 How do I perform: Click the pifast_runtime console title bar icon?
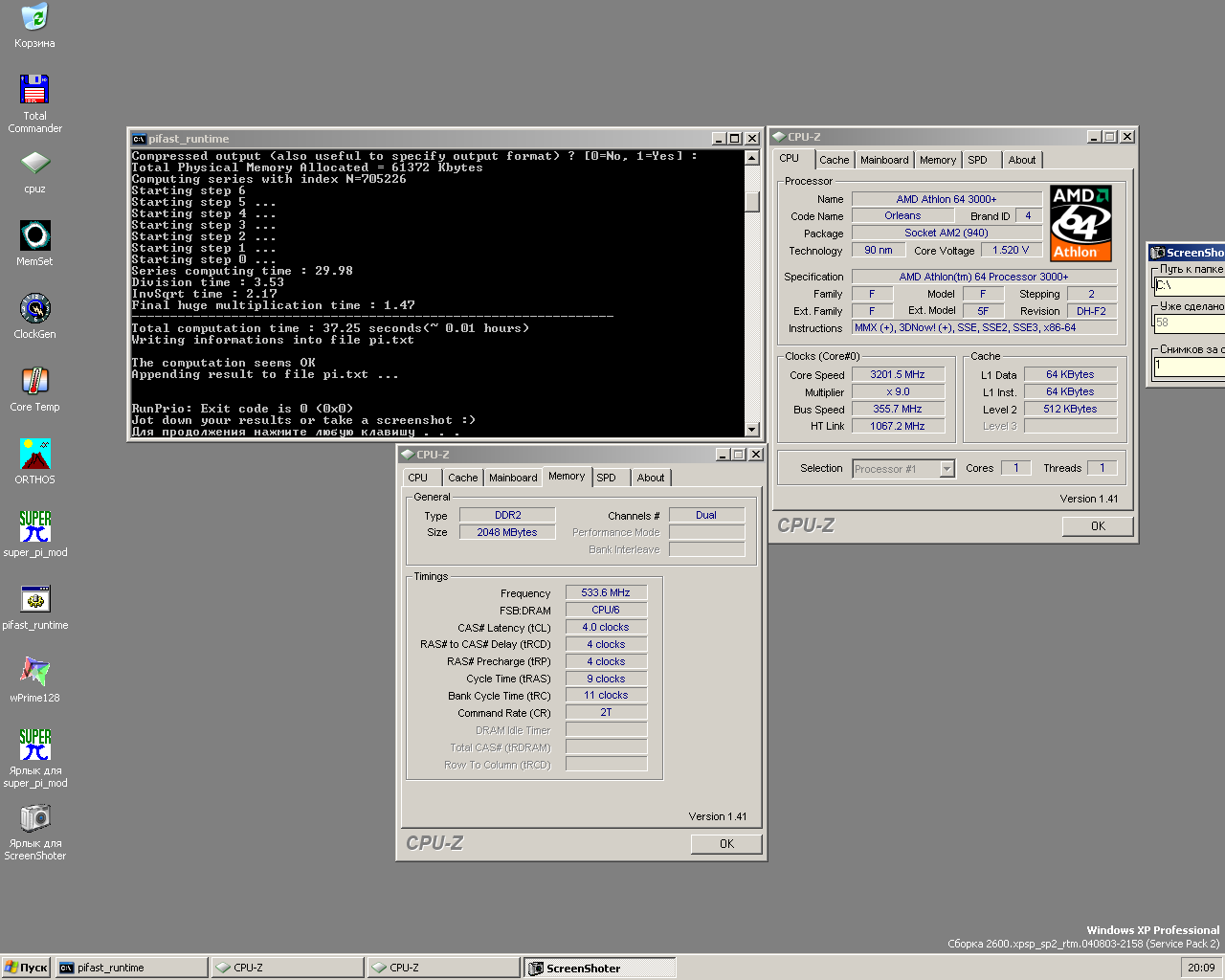click(139, 139)
